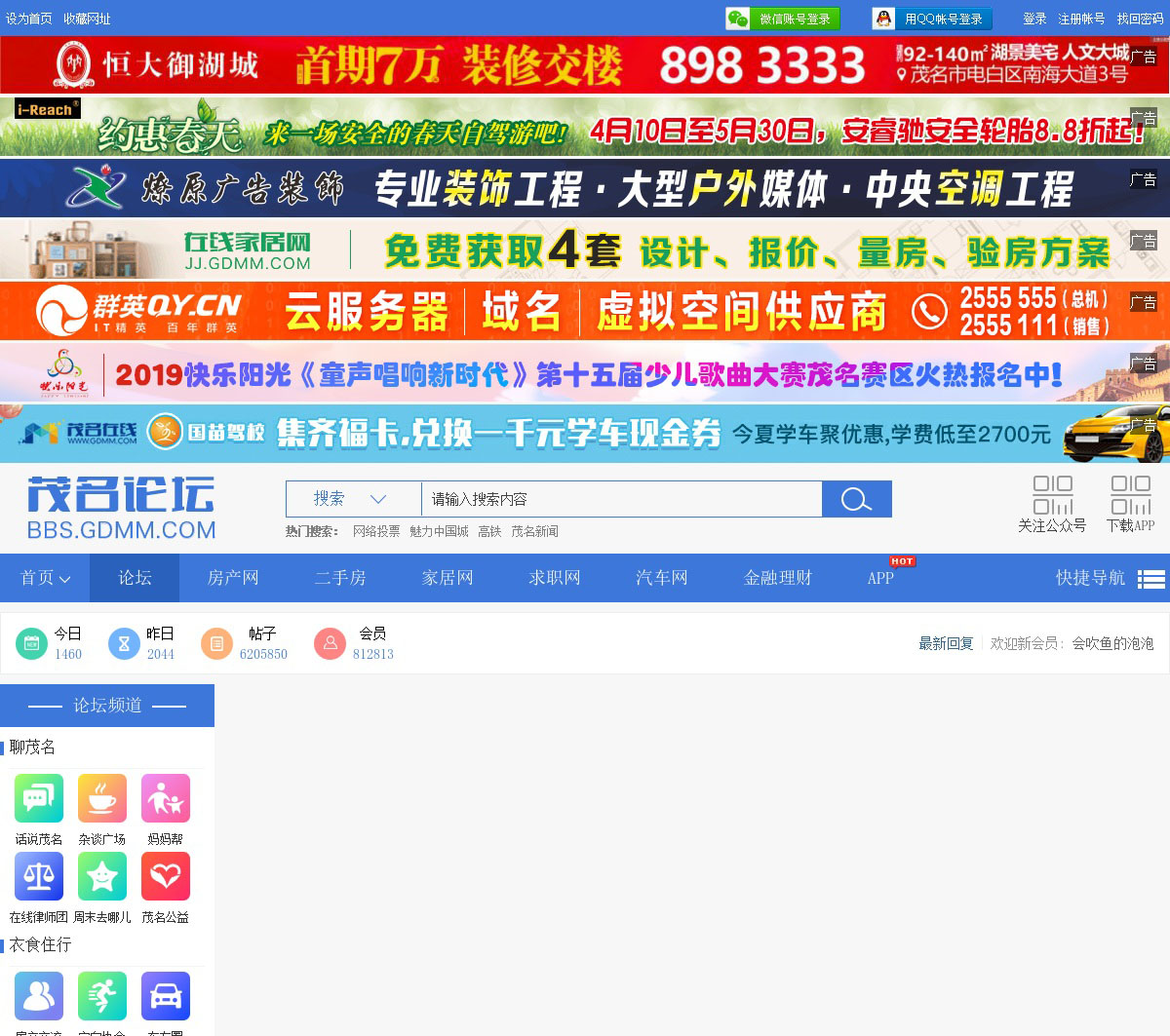The image size is (1170, 1036).
Task: Open the 金融理财 nav item
Action: pyautogui.click(x=778, y=578)
